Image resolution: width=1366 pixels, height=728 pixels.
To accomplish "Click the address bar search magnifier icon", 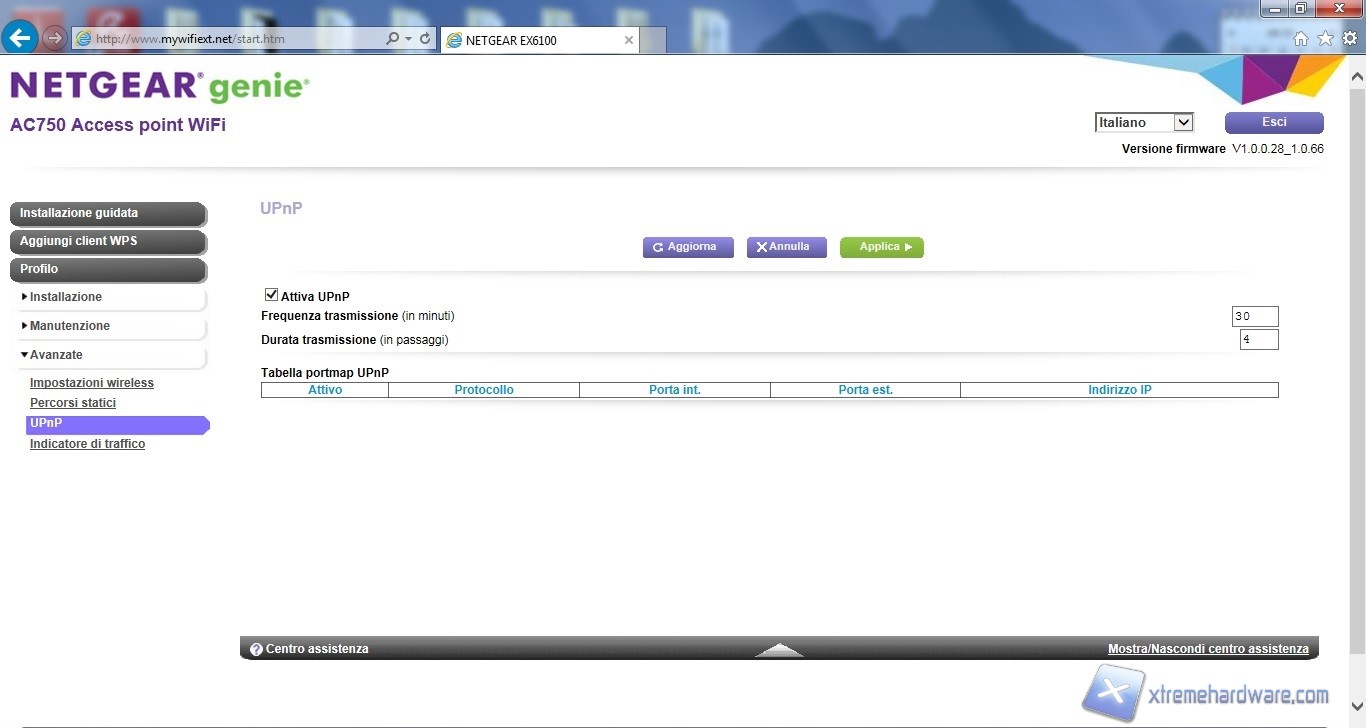I will (x=393, y=39).
